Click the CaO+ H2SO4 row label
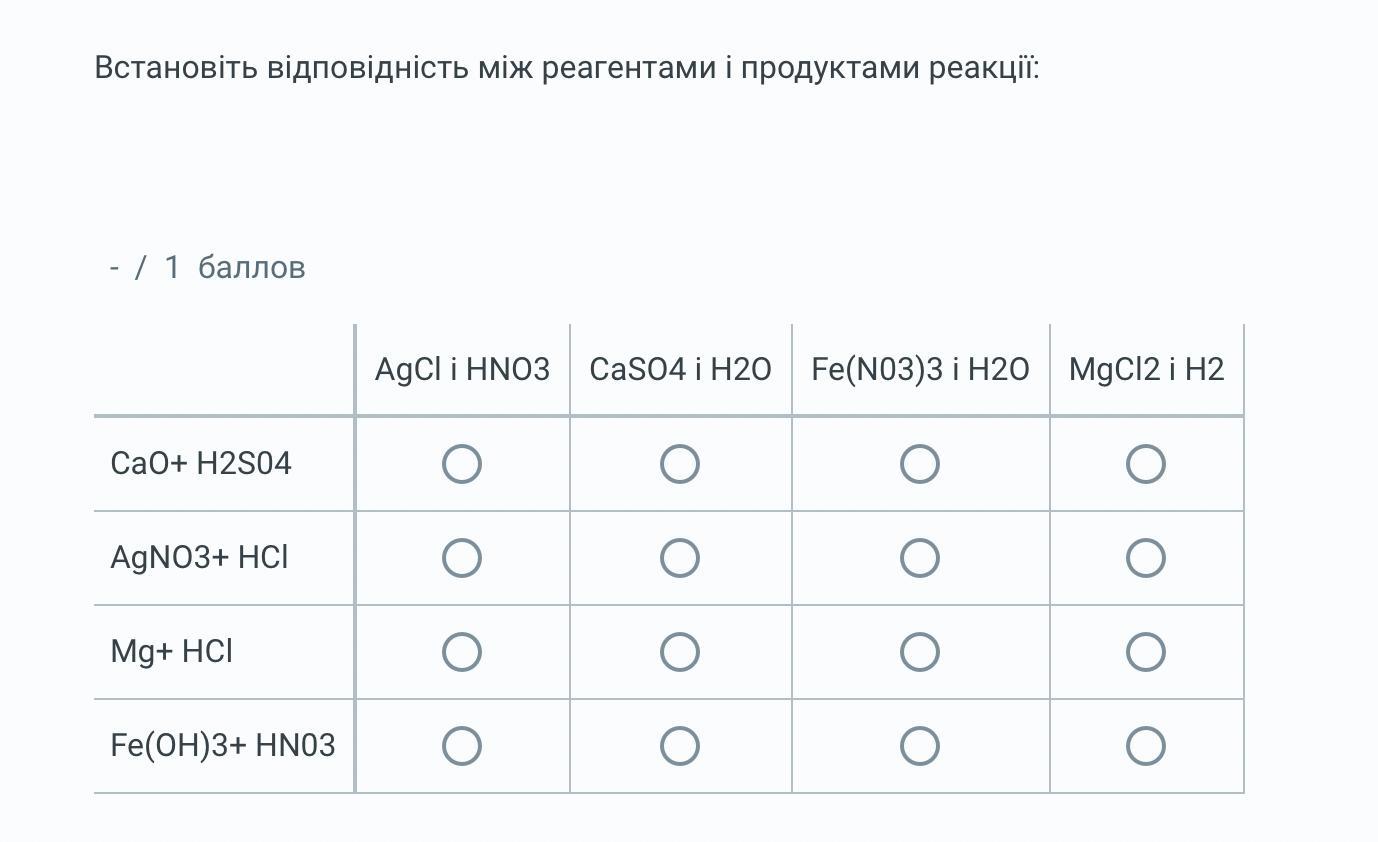This screenshot has height=842, width=1378. 201,464
